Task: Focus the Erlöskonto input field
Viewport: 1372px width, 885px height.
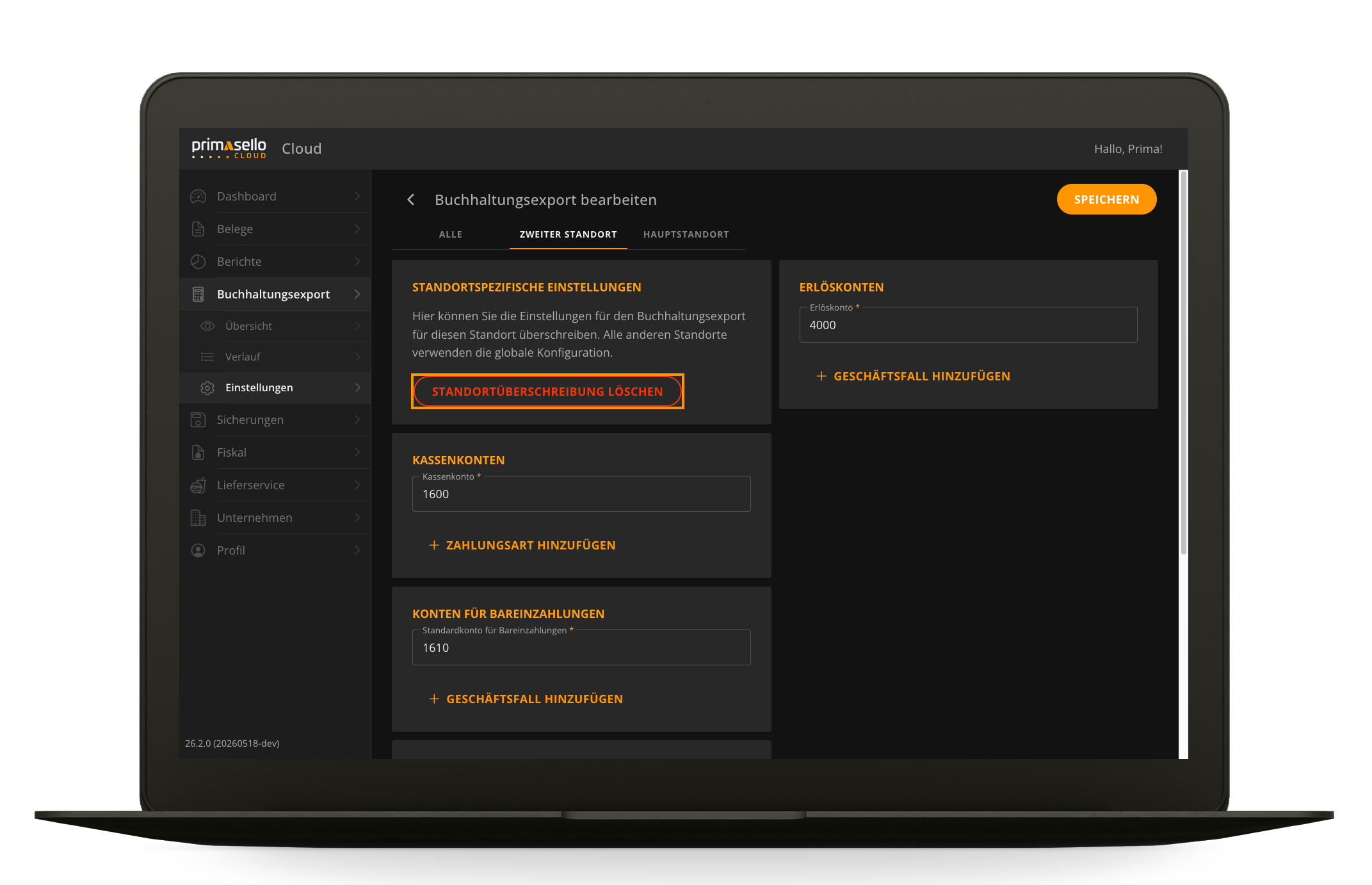Action: 968,325
